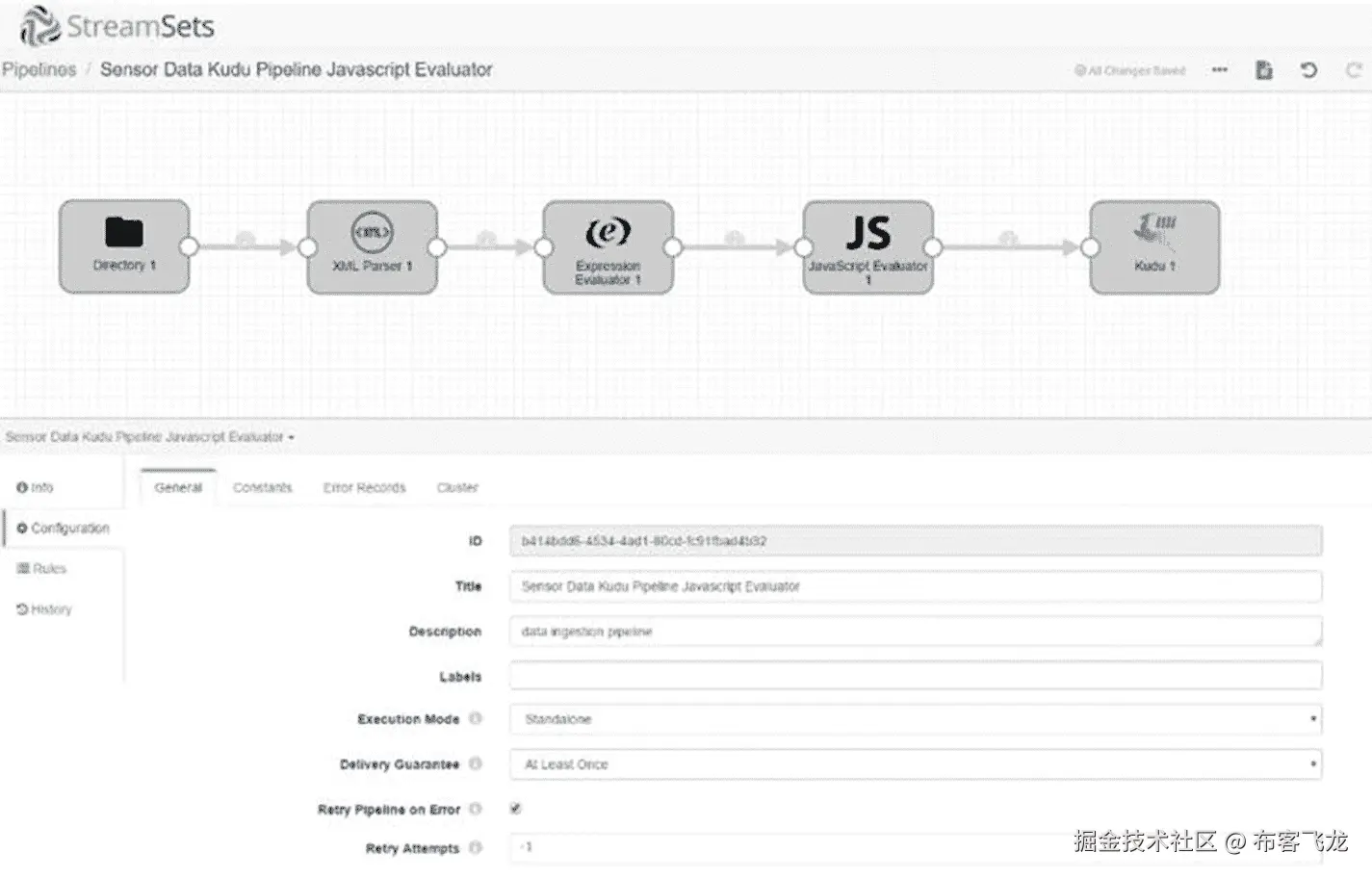
Task: Click the Retry Attempts field
Action: coord(916,848)
